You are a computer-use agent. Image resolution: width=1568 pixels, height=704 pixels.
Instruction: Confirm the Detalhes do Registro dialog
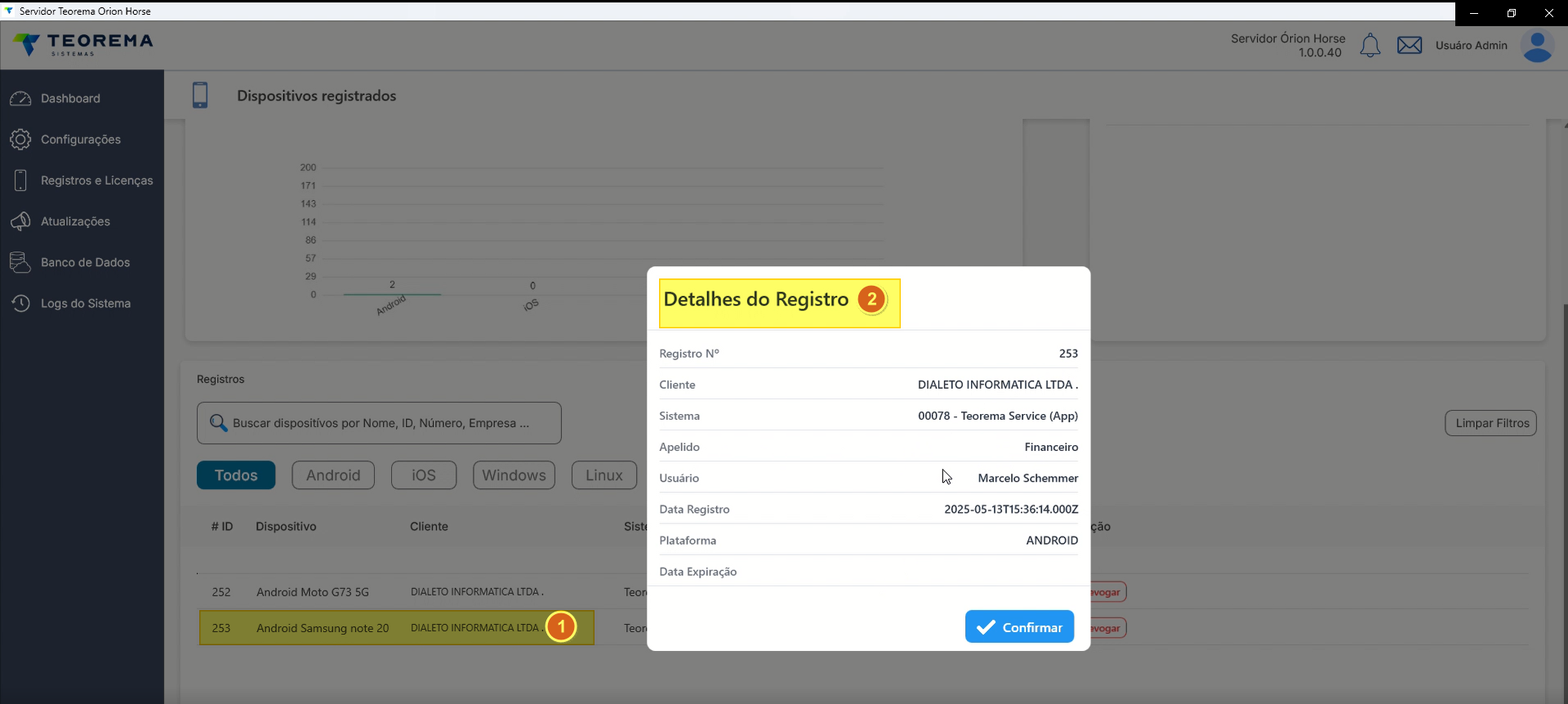[1019, 626]
